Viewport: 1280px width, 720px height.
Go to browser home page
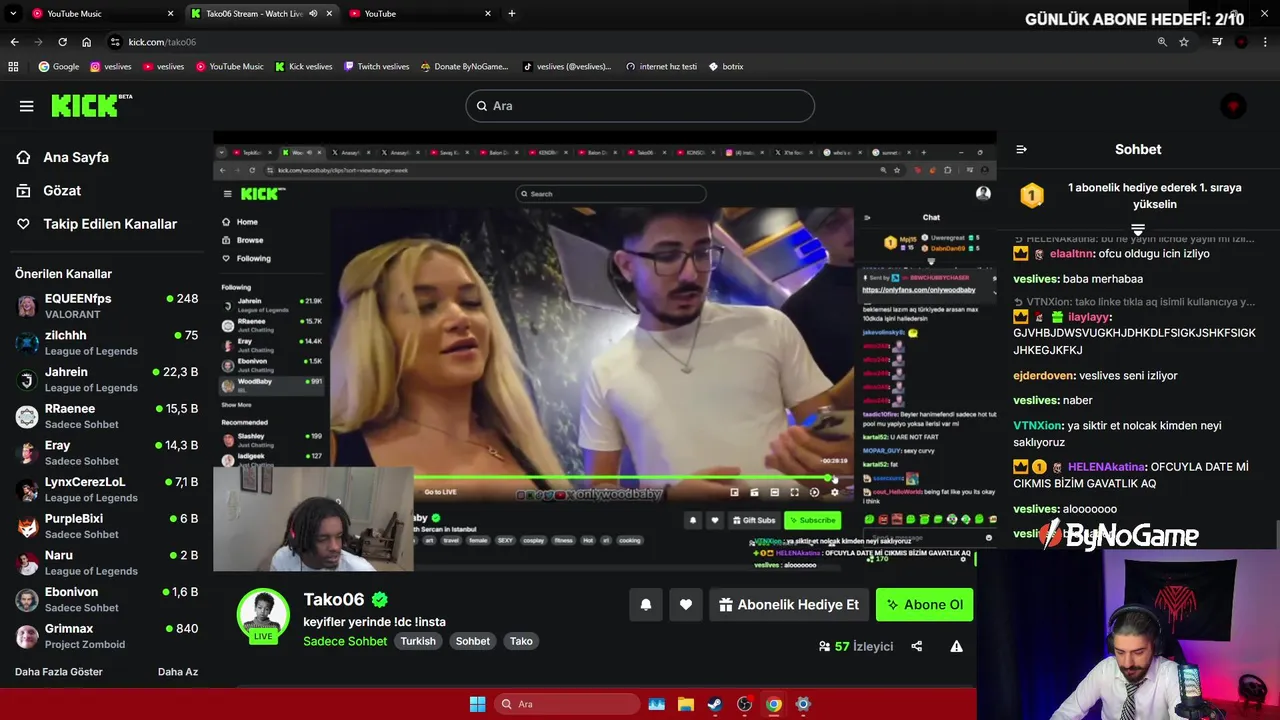coord(86,42)
